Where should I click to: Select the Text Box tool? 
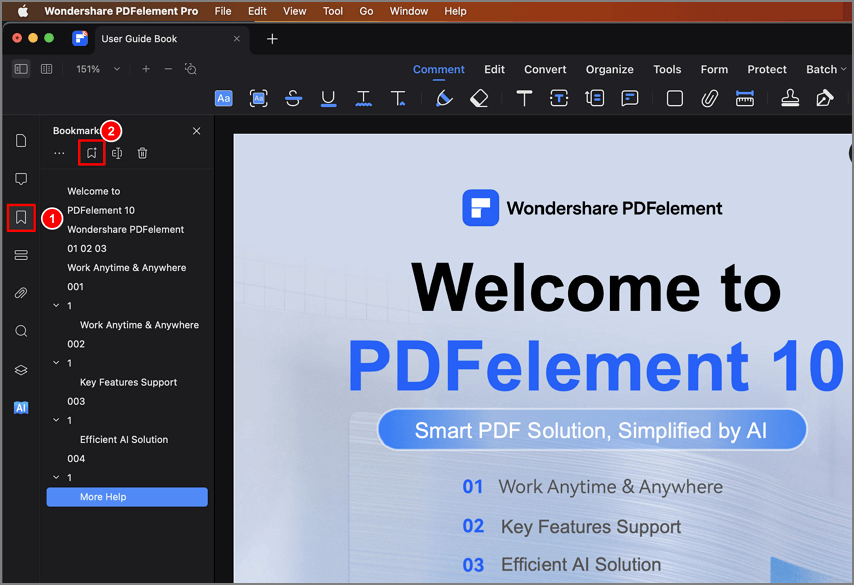pyautogui.click(x=559, y=99)
